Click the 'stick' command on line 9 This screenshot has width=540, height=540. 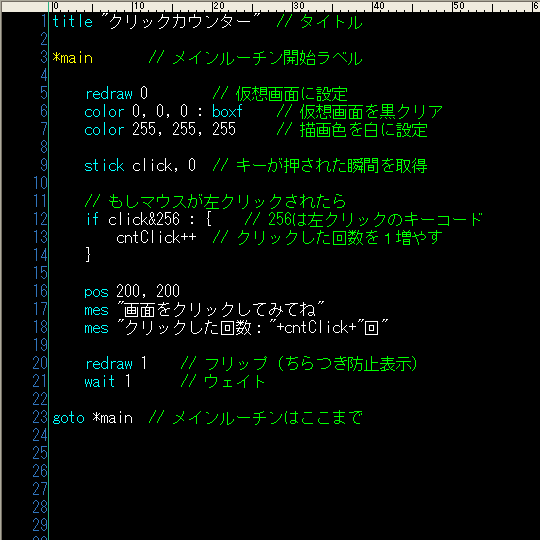coord(104,165)
